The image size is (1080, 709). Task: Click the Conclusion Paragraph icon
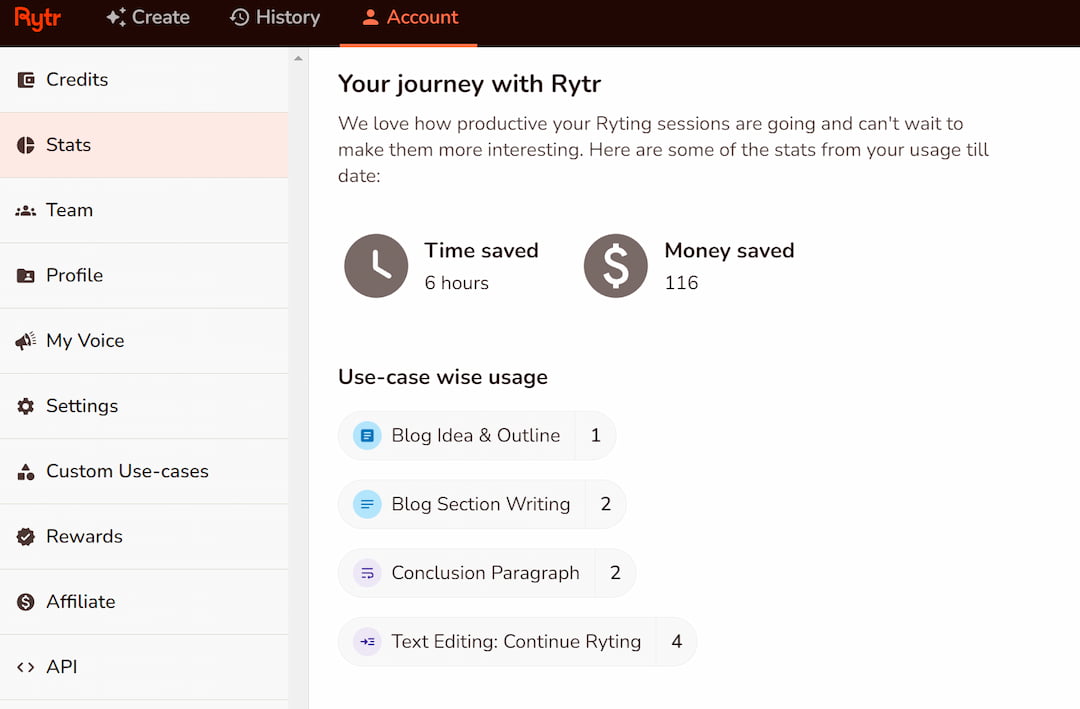pos(367,573)
